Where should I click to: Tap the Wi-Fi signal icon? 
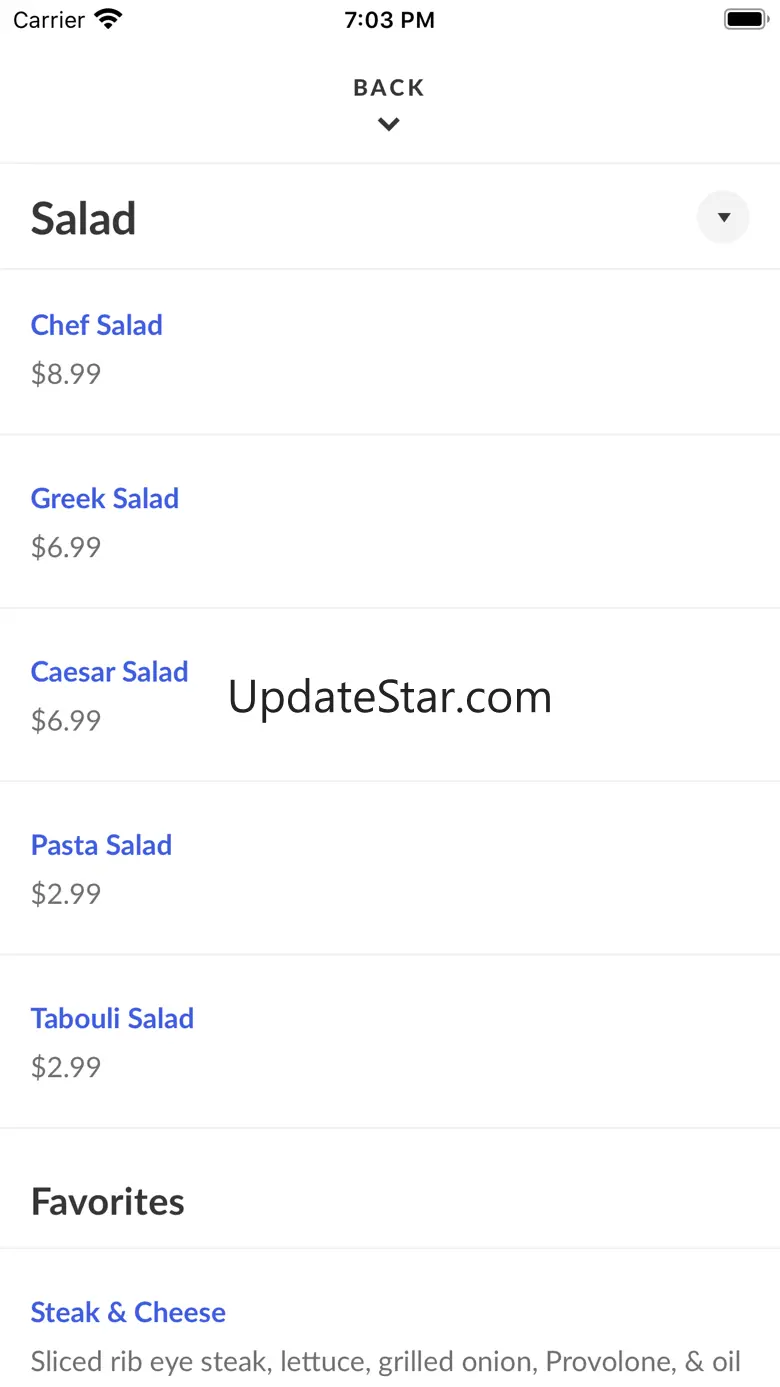point(107,19)
